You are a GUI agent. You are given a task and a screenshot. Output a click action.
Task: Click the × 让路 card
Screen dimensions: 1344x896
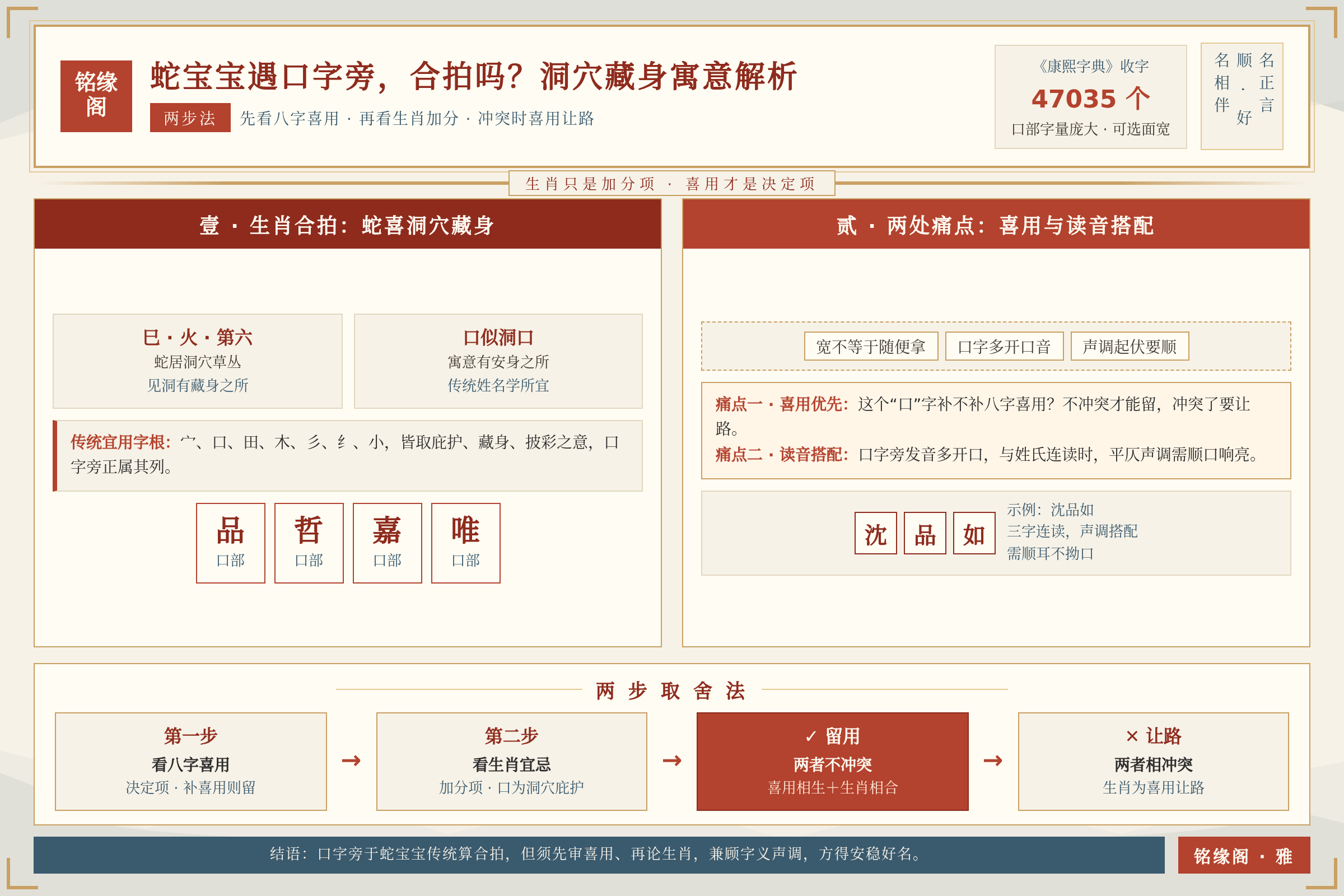(x=1153, y=761)
